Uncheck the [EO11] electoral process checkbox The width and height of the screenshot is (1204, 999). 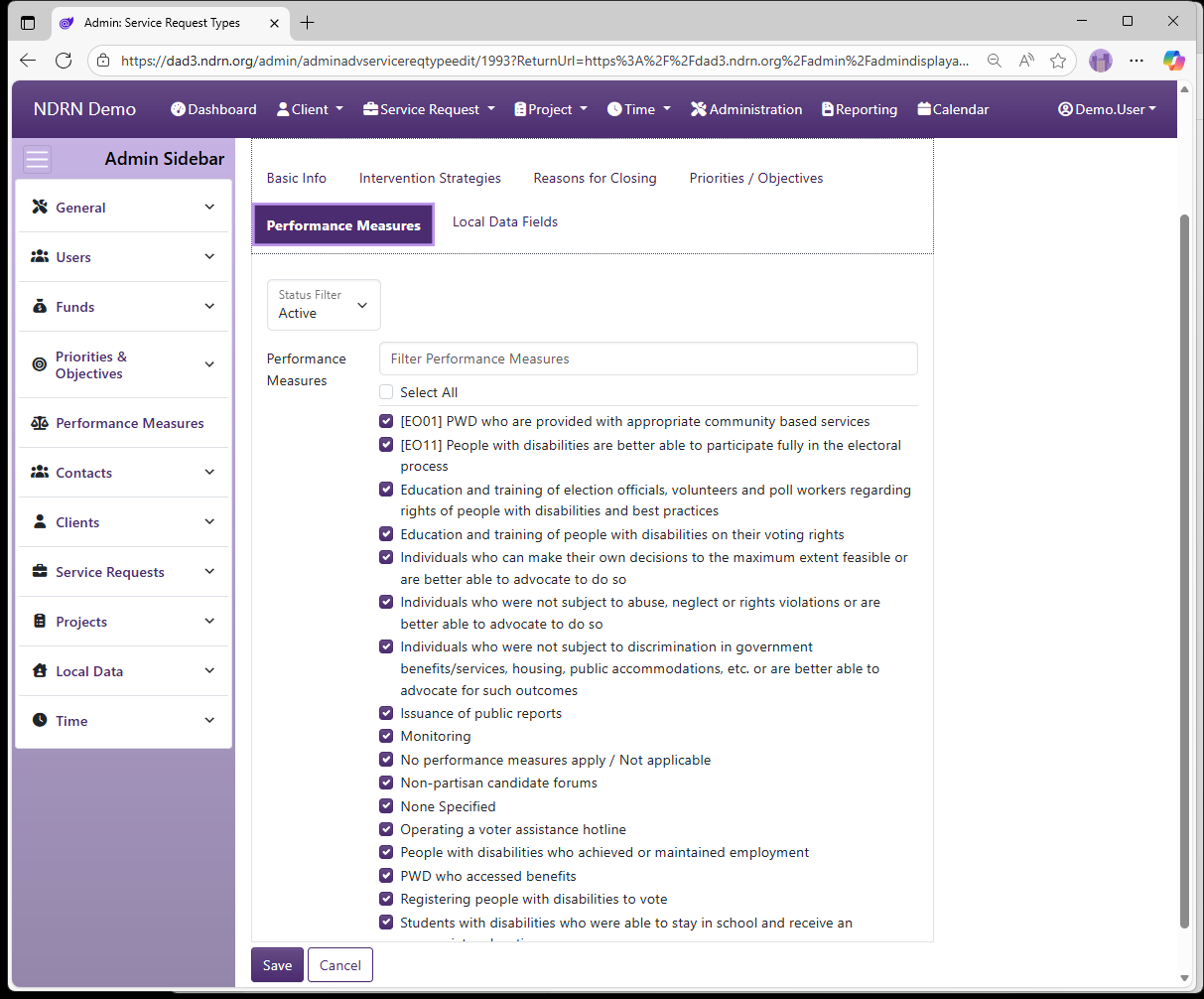pyautogui.click(x=386, y=444)
